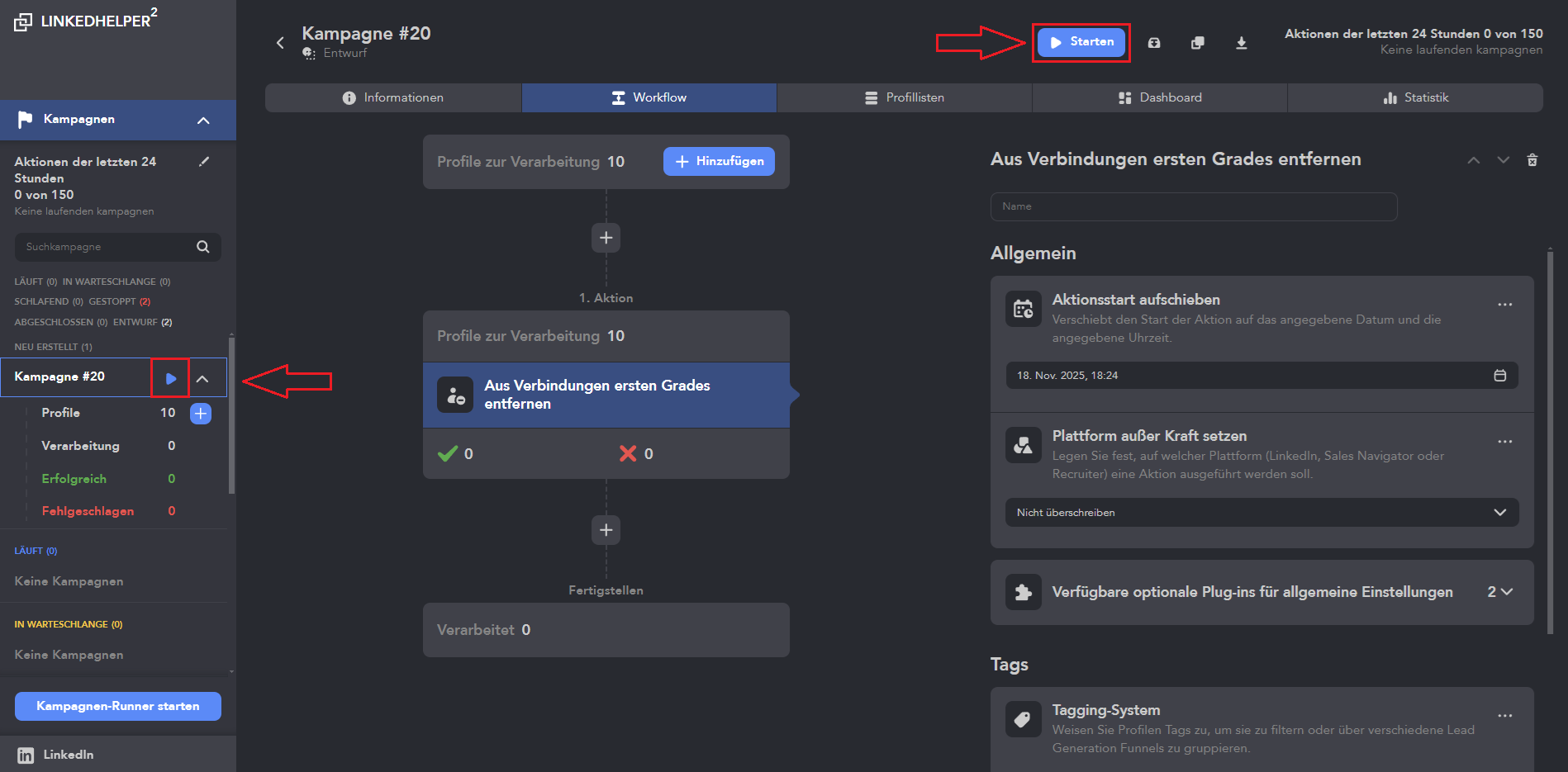Click Kampagnen-Runner starten button
Image resolution: width=1568 pixels, height=772 pixels.
click(x=118, y=706)
